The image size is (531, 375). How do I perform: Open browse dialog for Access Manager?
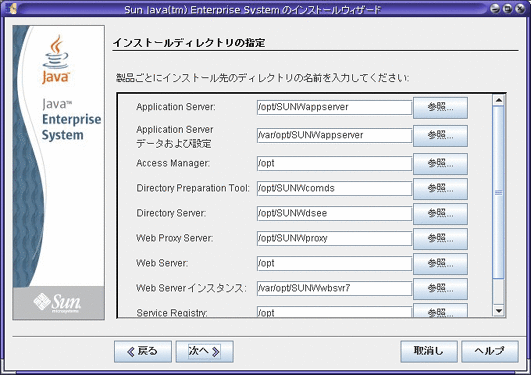coord(440,164)
